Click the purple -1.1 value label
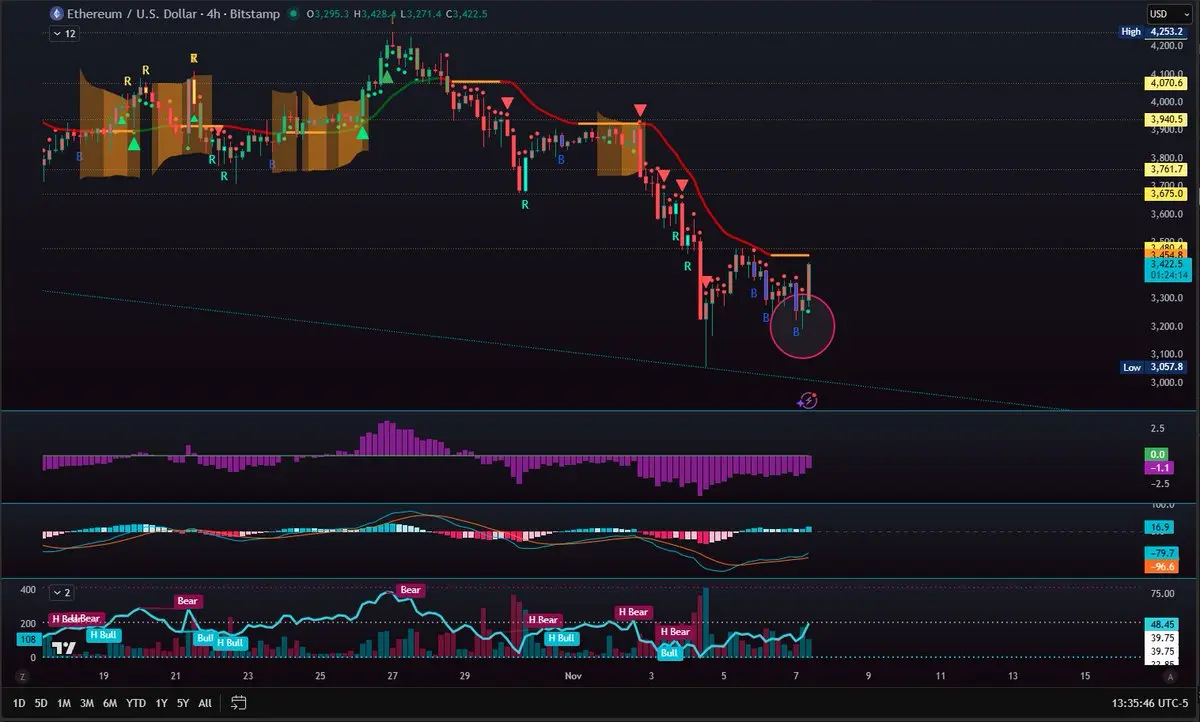 [1157, 467]
